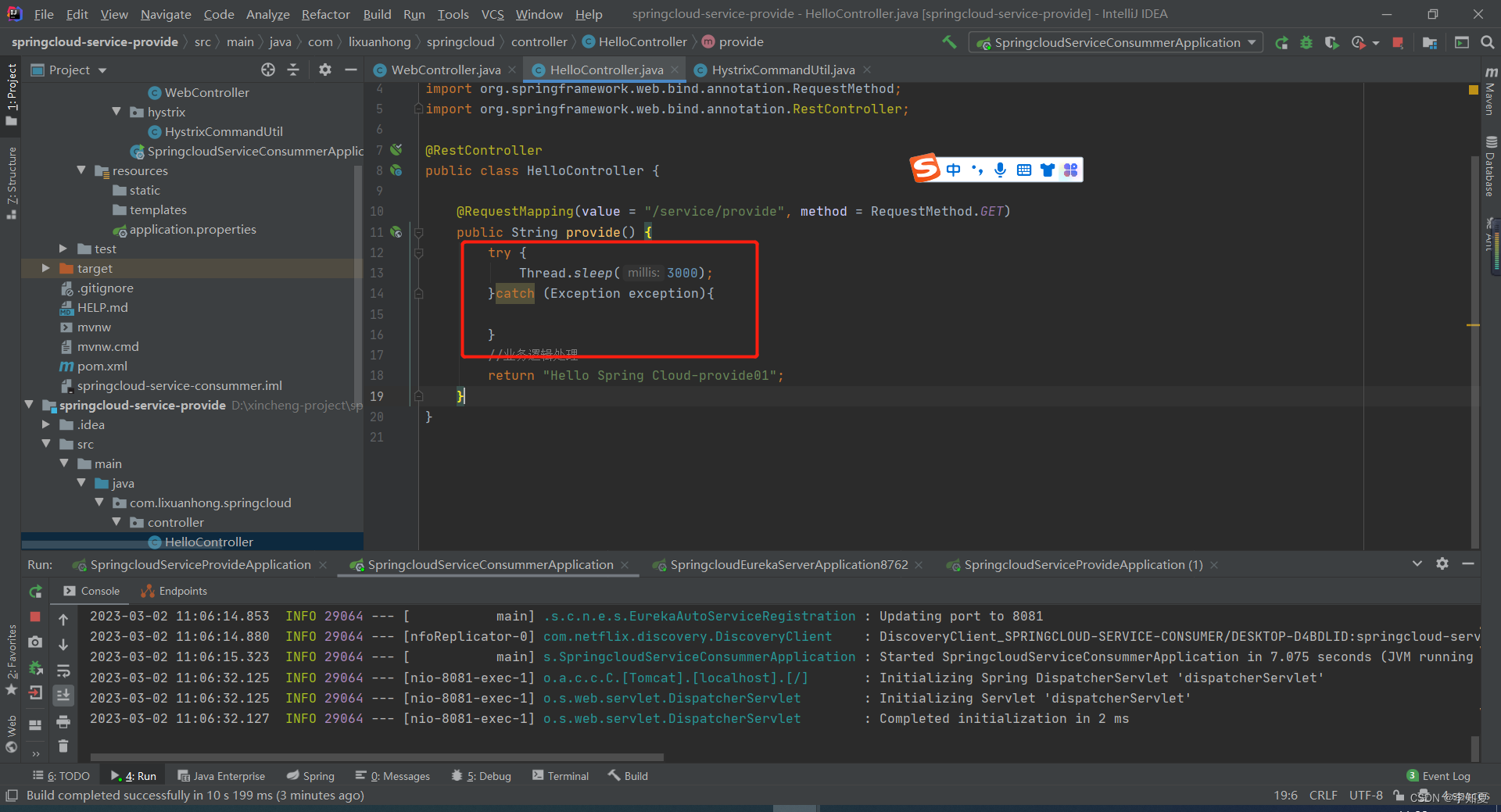Image resolution: width=1501 pixels, height=812 pixels.
Task: Collapse all in Project panel
Action: (x=293, y=70)
